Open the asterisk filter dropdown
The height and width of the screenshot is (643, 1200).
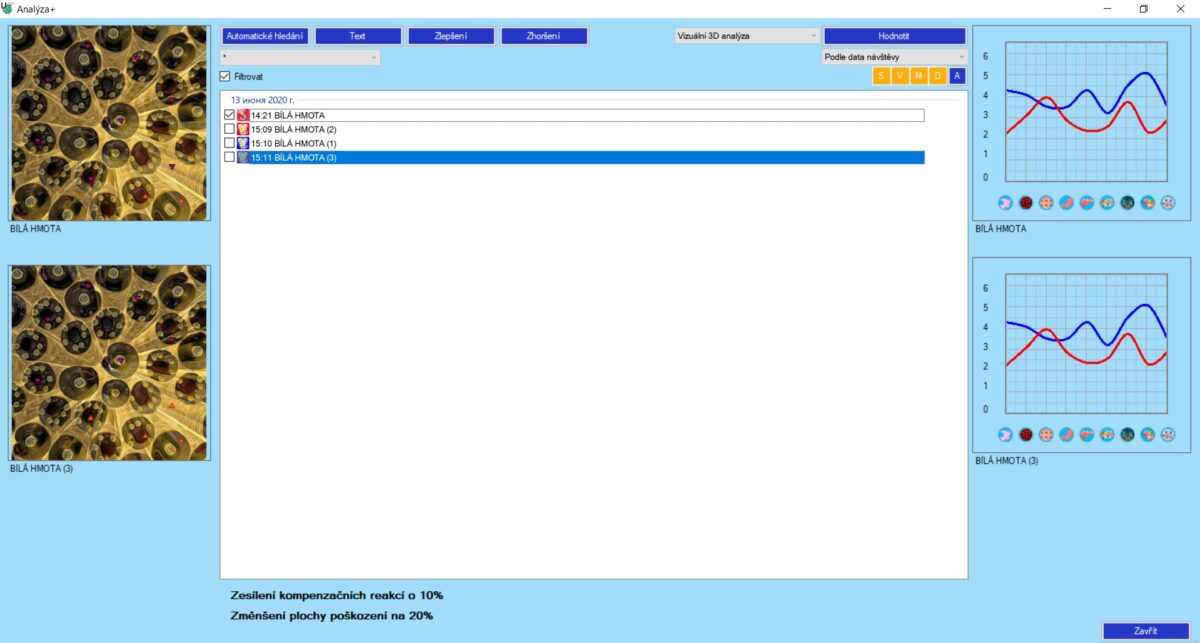click(x=300, y=58)
